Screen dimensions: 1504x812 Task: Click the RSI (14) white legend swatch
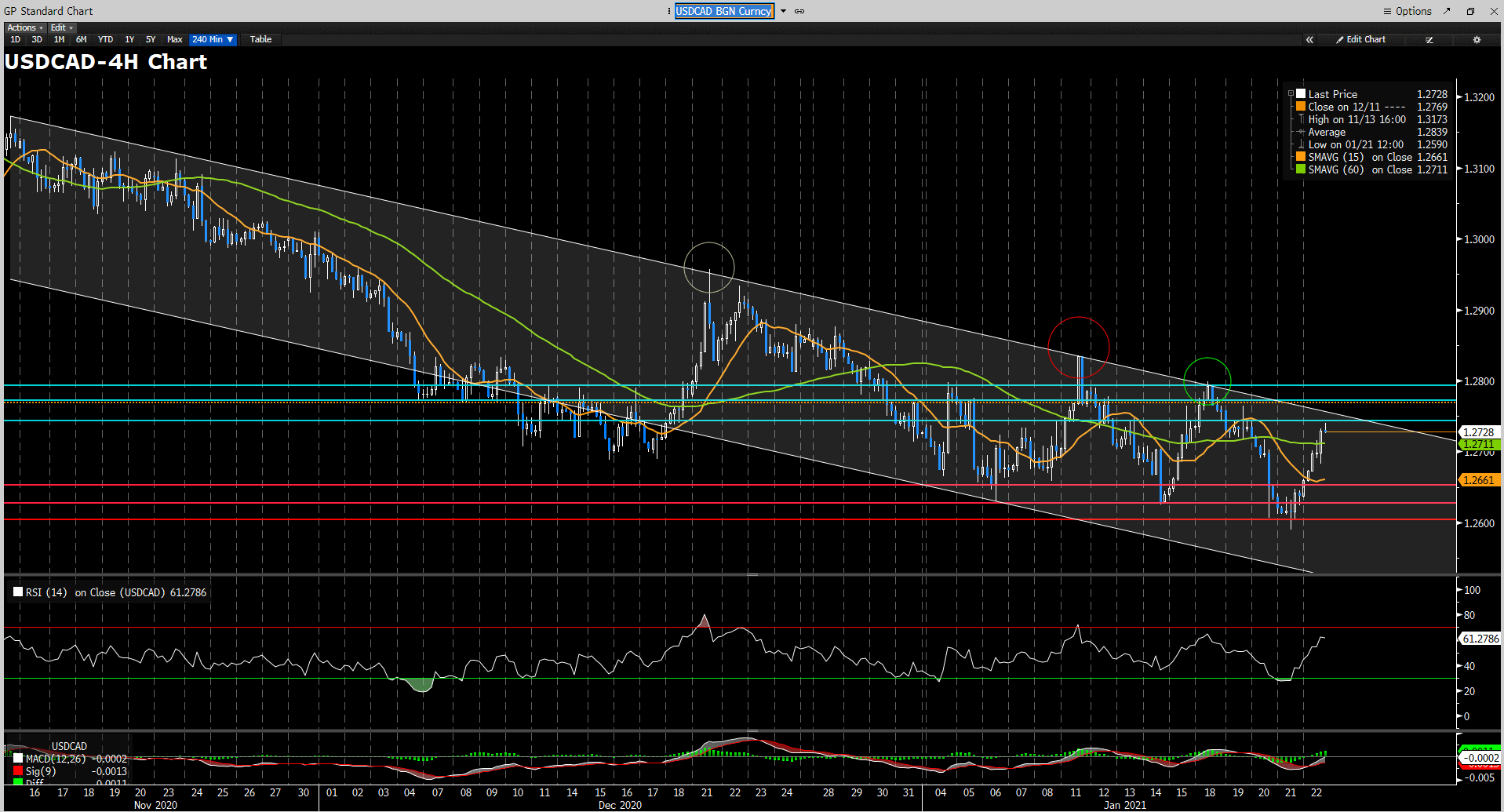[18, 592]
